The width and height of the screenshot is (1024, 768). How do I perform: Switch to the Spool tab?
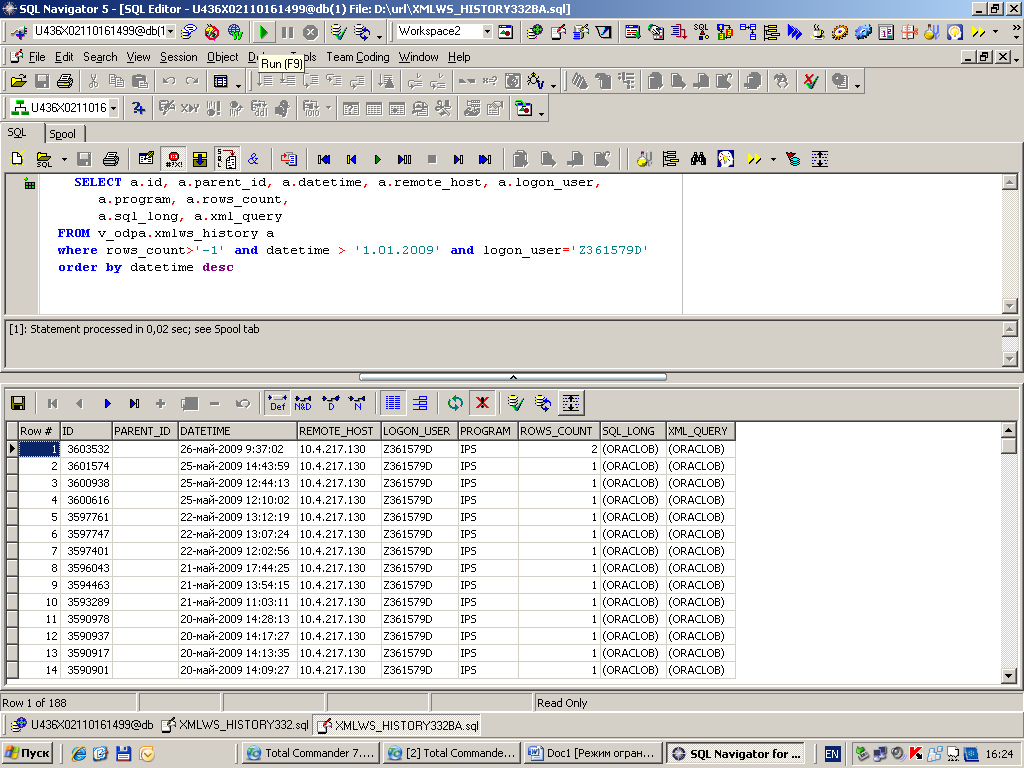[62, 134]
